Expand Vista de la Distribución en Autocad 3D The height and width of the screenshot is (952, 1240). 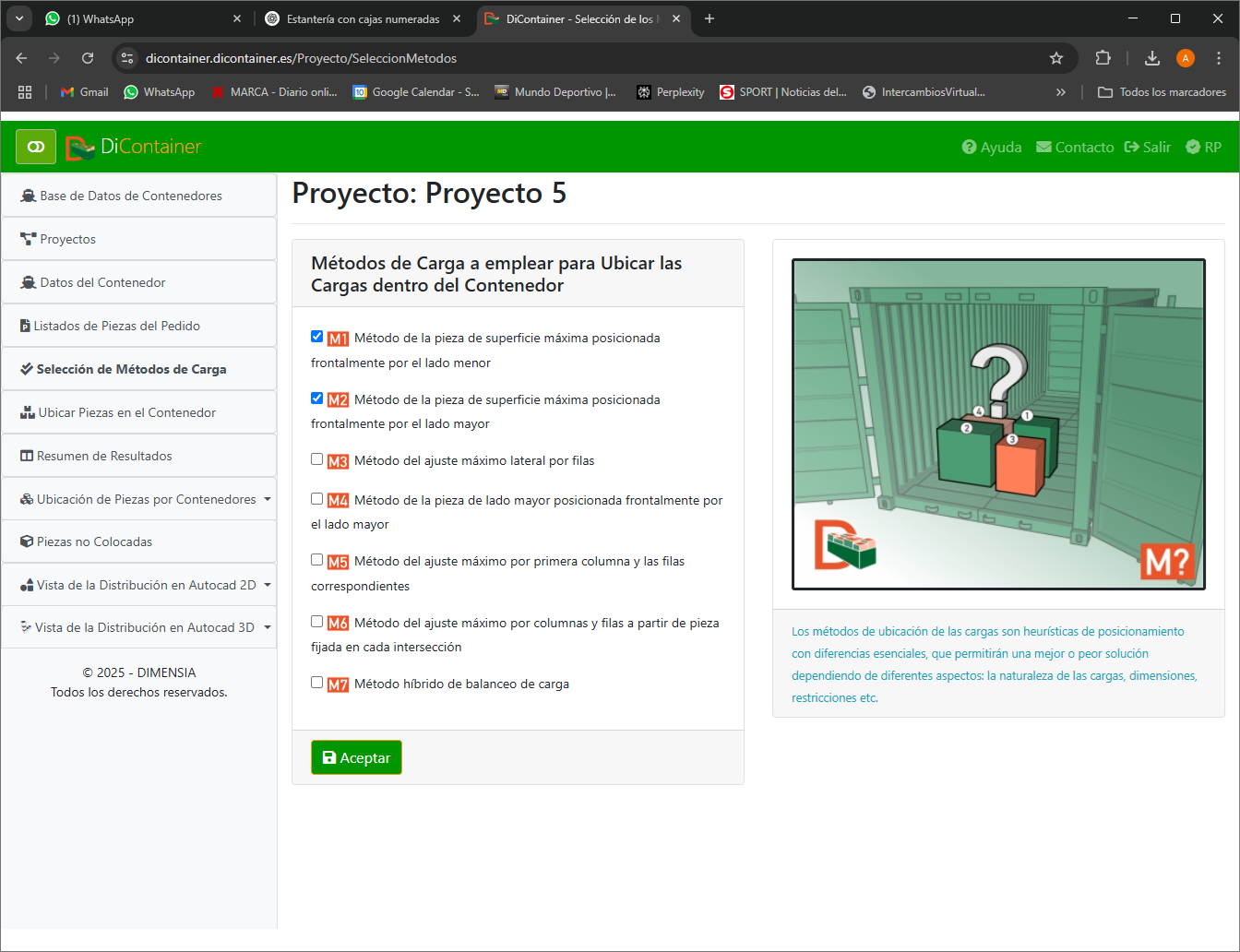268,627
